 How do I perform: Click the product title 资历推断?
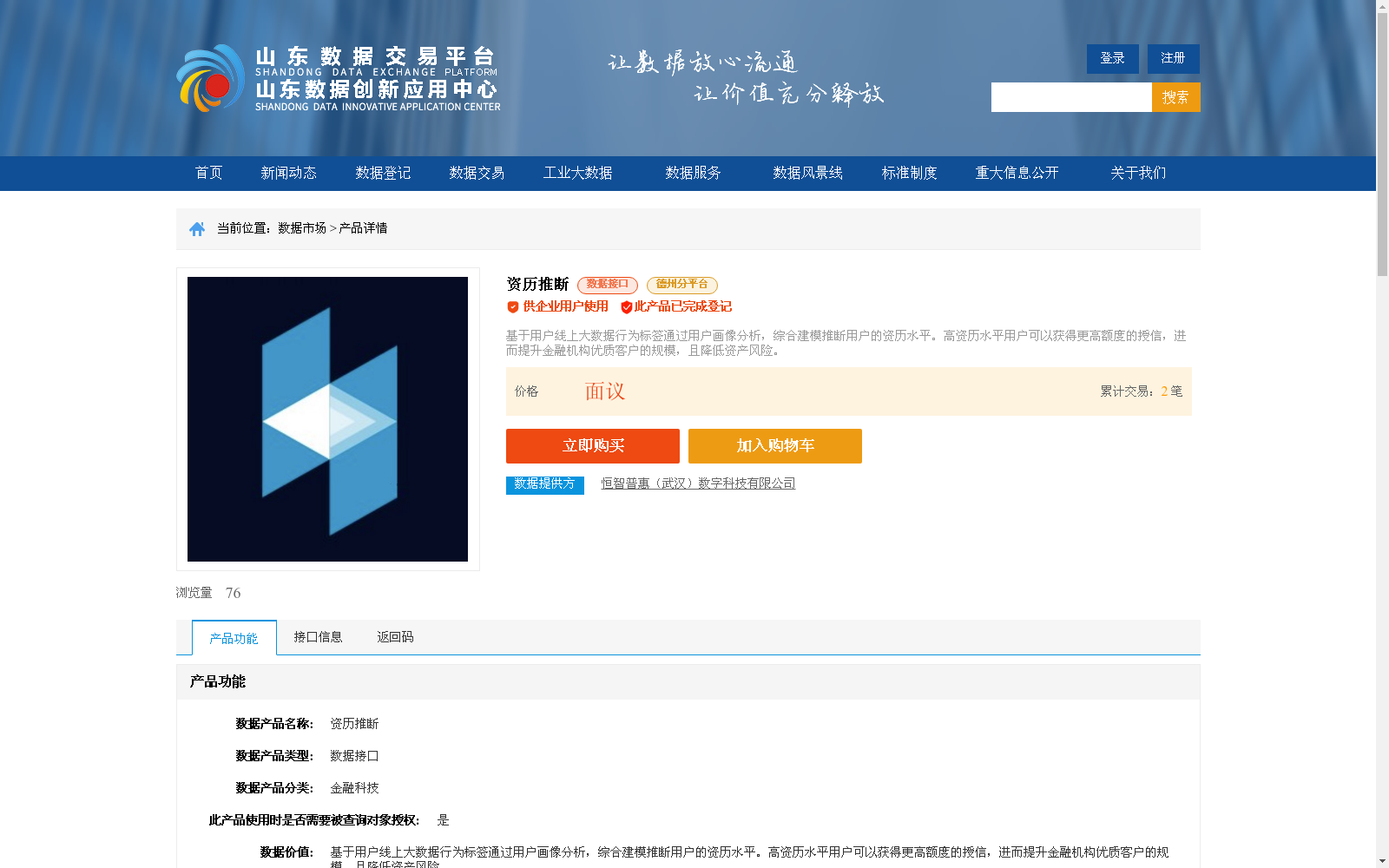pos(537,285)
